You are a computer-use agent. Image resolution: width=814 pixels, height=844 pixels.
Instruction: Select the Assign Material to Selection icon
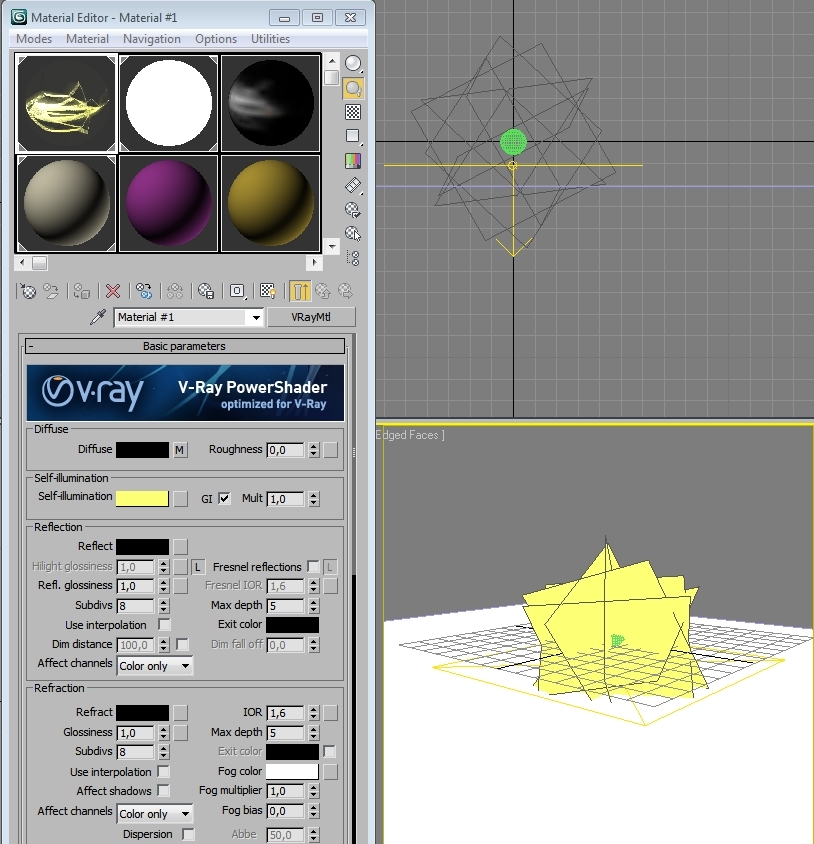(x=81, y=291)
